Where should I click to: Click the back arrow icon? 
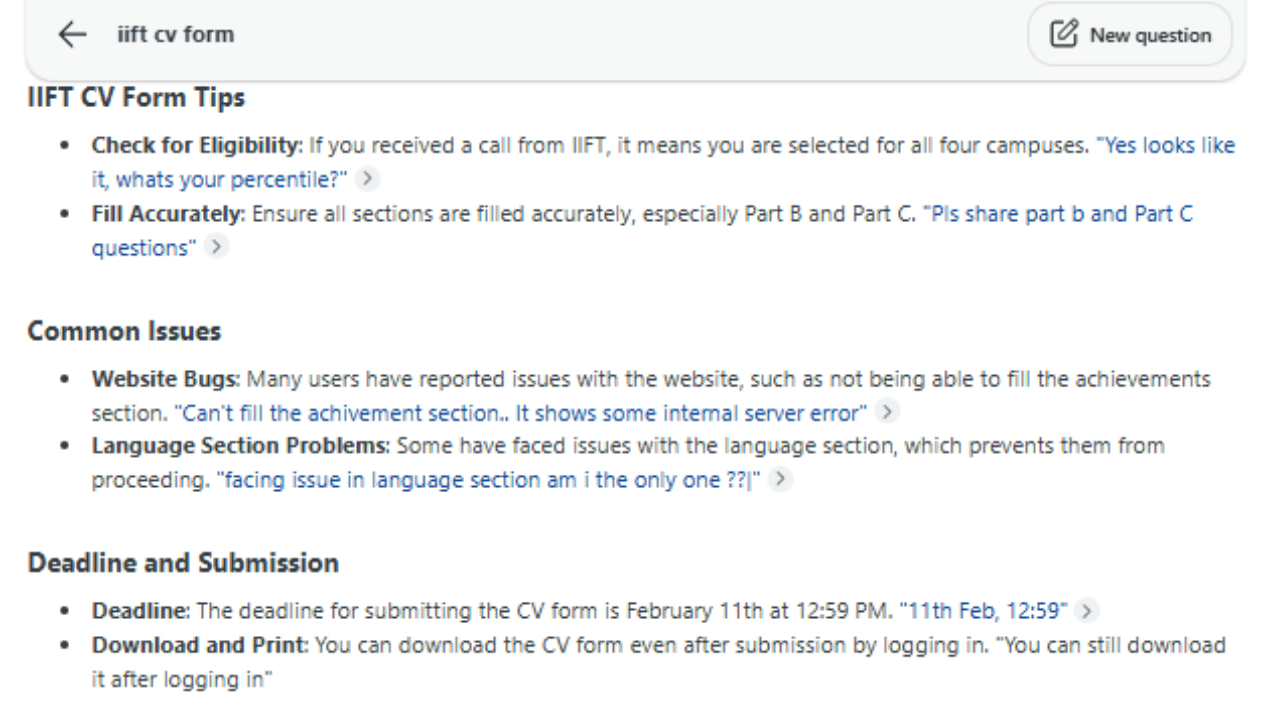[71, 35]
